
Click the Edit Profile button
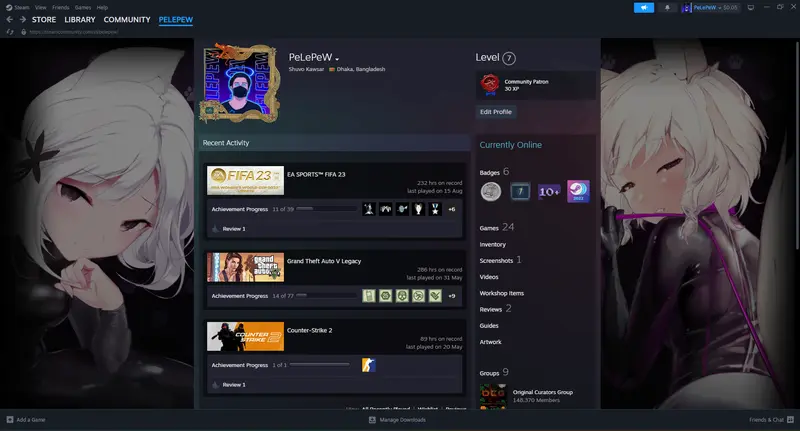tap(496, 112)
